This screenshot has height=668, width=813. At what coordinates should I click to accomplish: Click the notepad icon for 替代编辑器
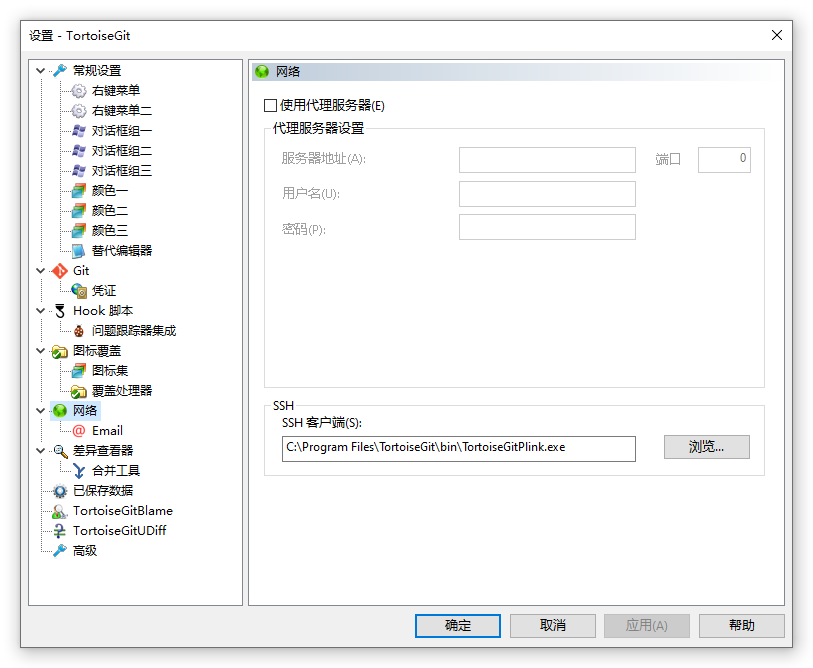[x=79, y=251]
